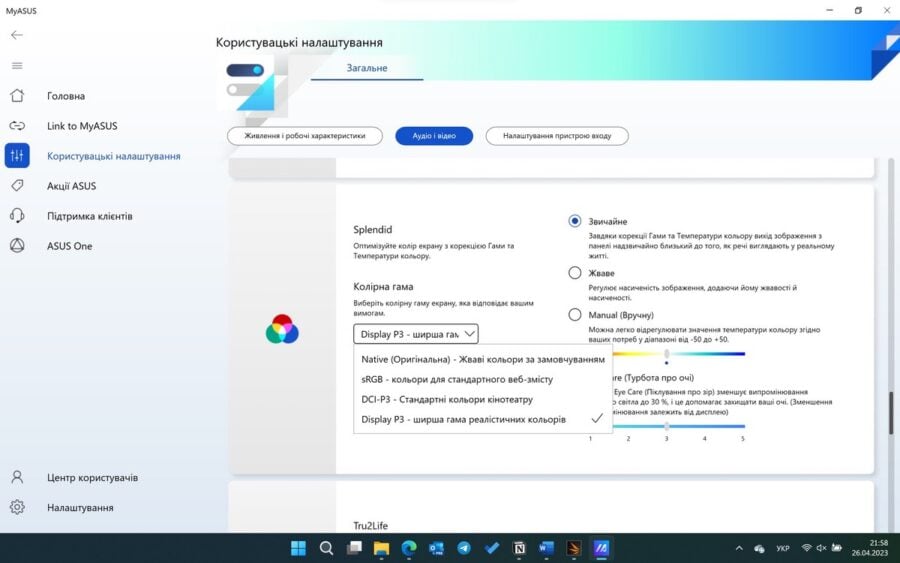Open taskbar Search

coord(326,548)
